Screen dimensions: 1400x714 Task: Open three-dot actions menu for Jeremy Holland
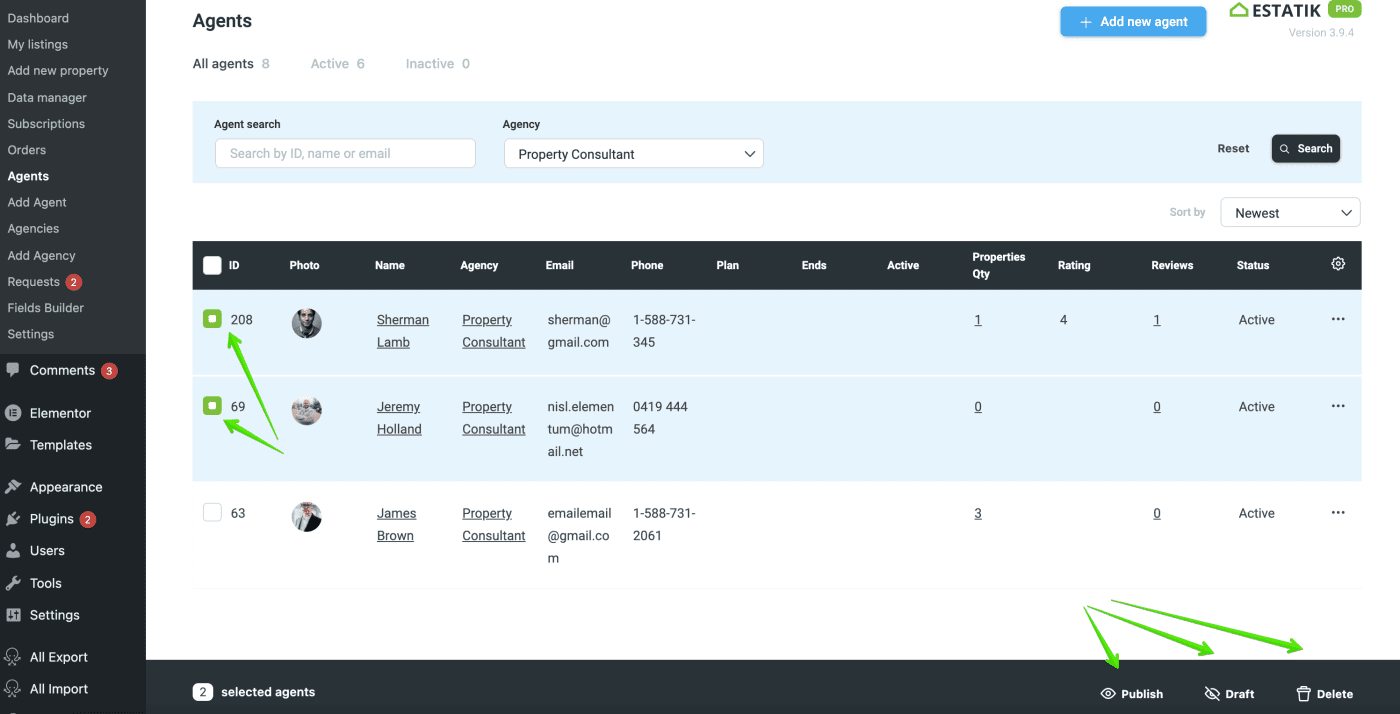(x=1338, y=406)
